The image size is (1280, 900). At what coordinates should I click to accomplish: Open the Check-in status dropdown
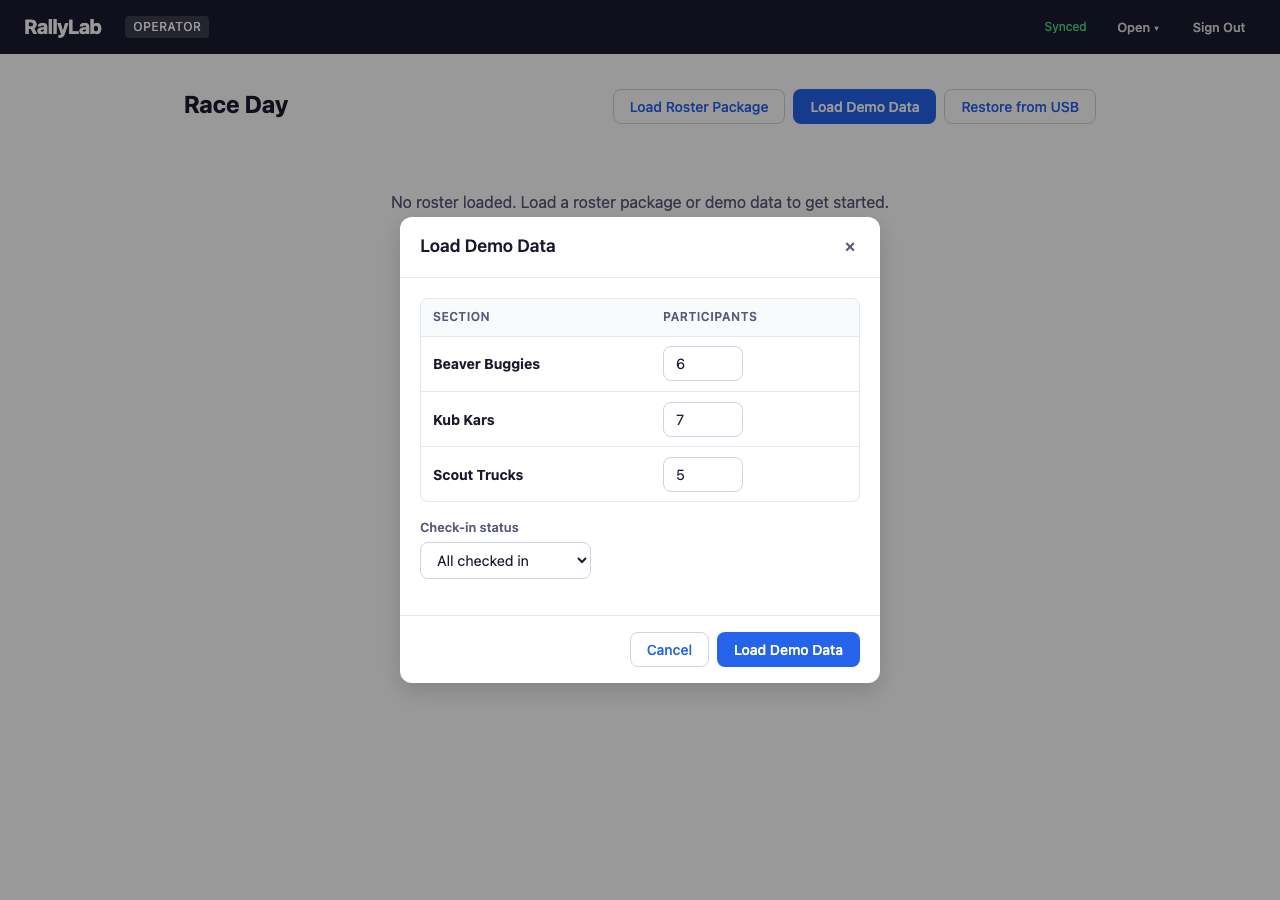click(x=505, y=560)
